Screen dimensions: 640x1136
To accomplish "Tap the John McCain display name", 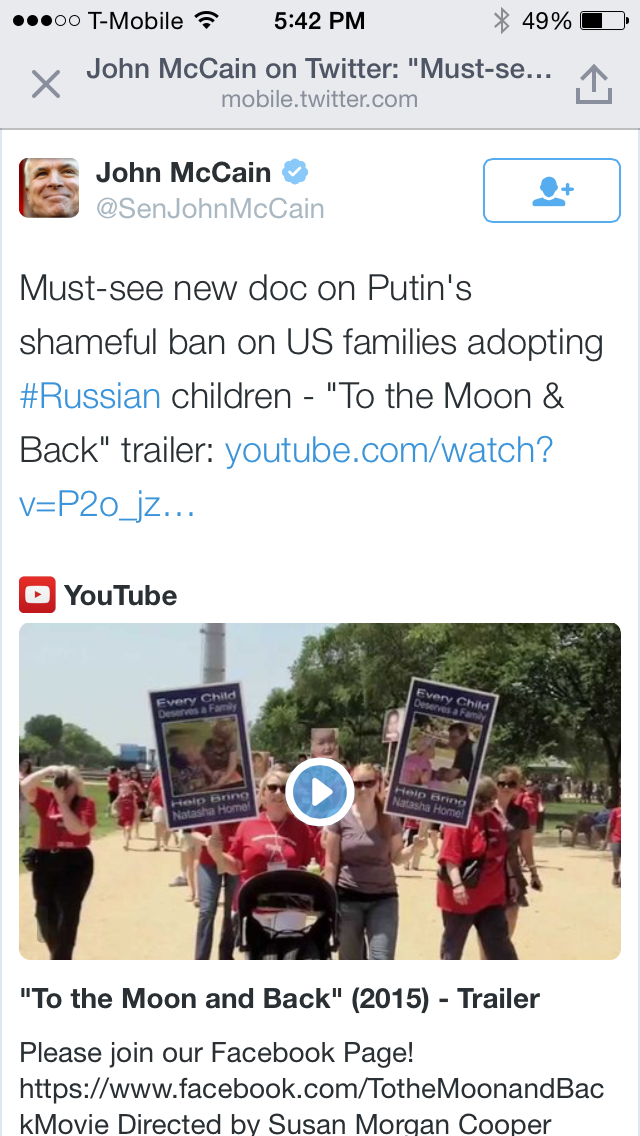I will (183, 173).
